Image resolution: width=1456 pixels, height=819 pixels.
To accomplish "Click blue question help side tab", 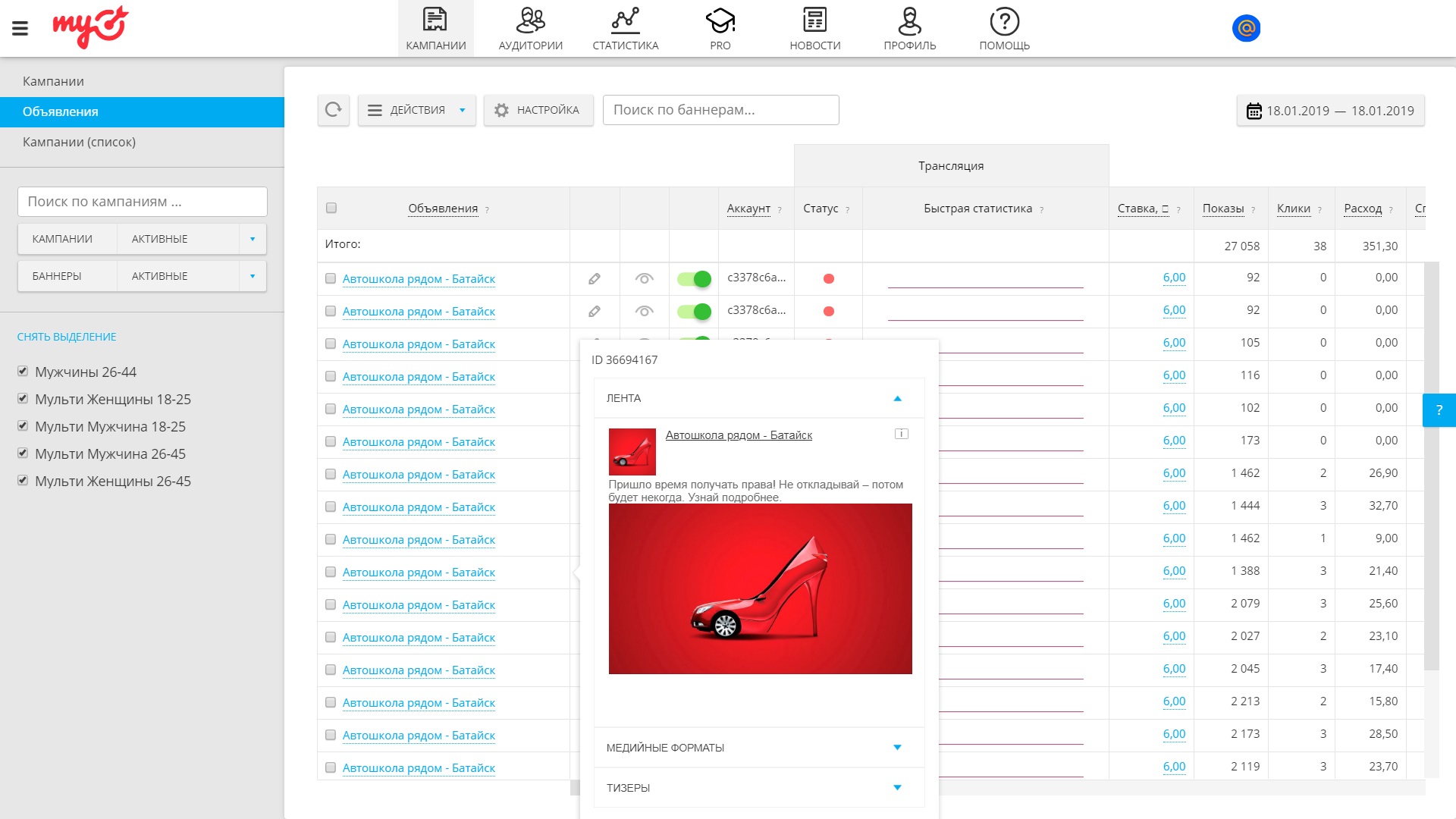I will pos(1439,410).
